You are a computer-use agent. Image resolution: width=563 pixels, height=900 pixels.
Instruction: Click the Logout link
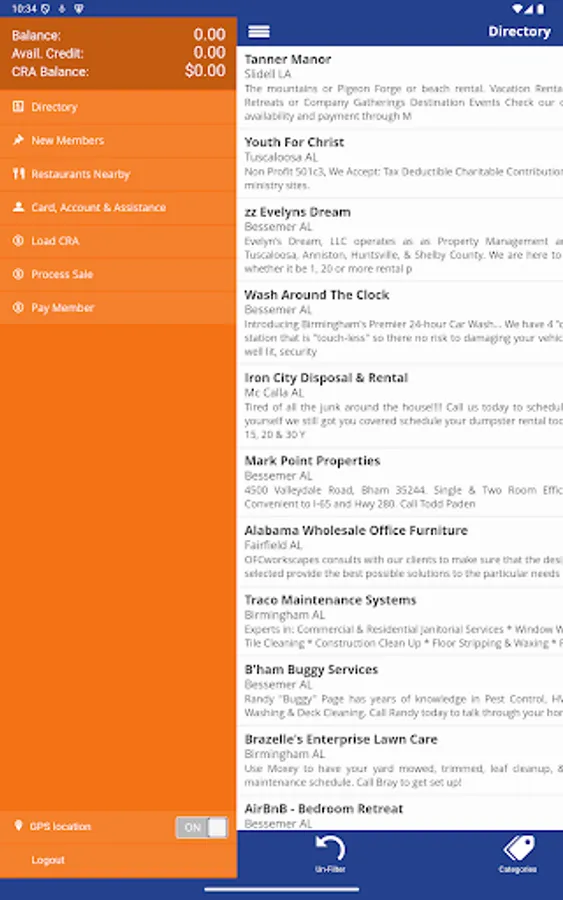[48, 860]
